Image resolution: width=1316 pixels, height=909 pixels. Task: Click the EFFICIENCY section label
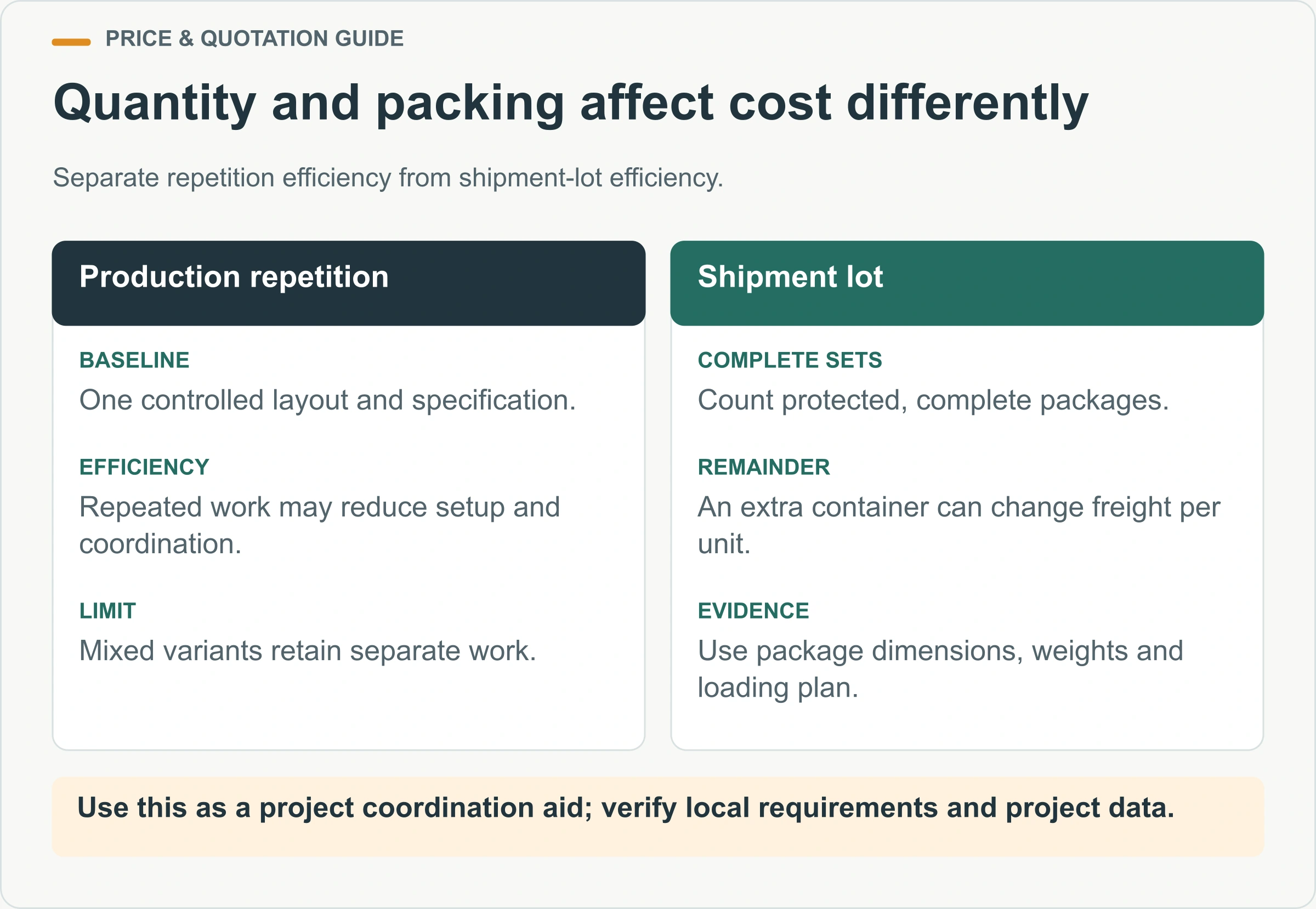[x=144, y=467]
